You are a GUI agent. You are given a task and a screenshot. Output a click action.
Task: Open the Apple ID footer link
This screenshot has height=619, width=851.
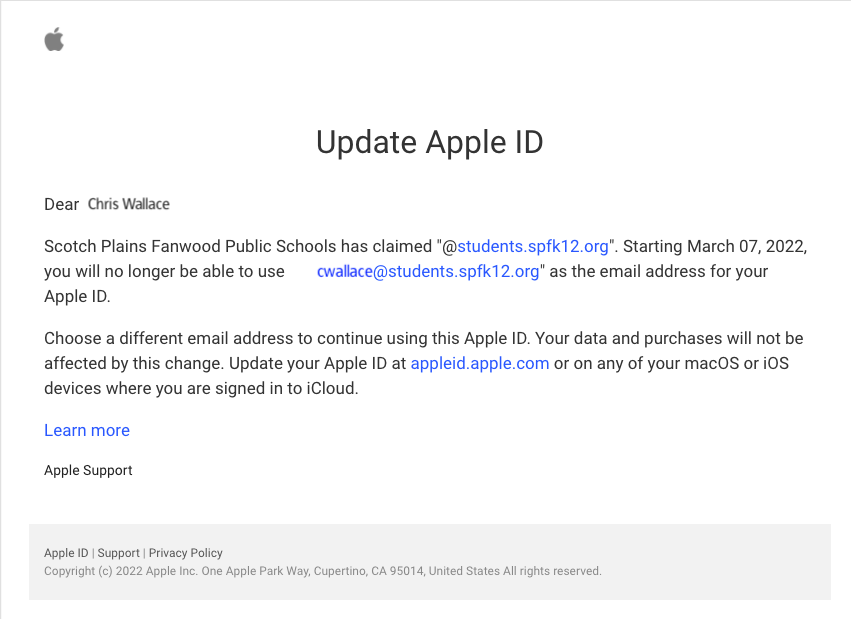point(66,553)
